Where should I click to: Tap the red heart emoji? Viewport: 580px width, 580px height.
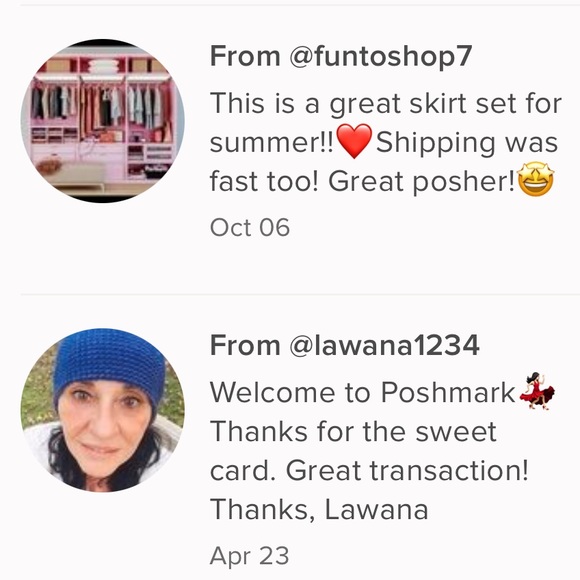coord(354,141)
